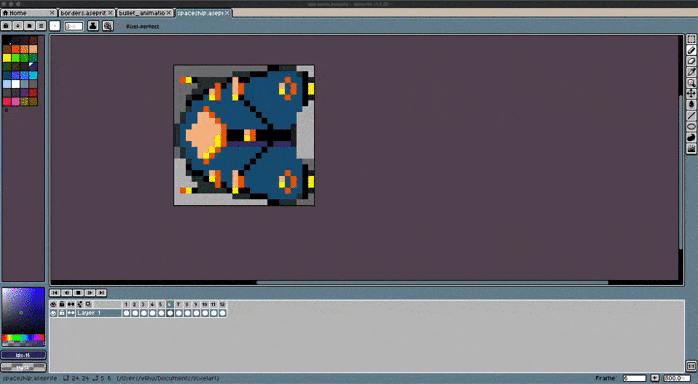This screenshot has width=698, height=384.
Task: Open the palette presets icon
Action: 29,26
